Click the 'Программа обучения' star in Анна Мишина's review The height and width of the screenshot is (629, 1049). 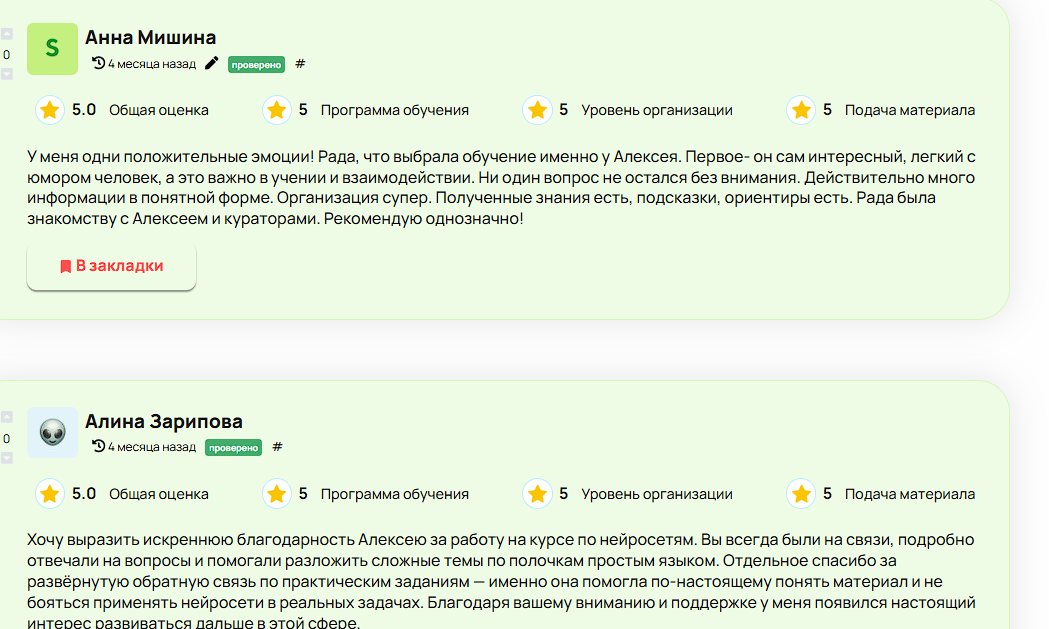277,110
